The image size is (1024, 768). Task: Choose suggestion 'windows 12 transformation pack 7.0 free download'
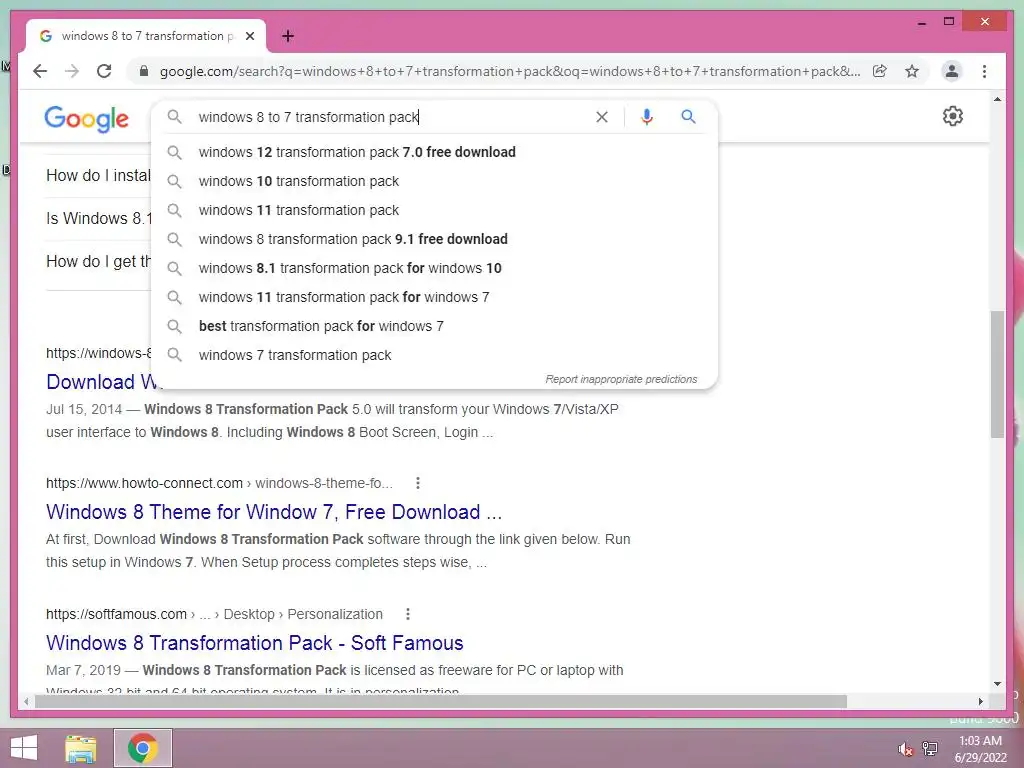click(x=434, y=152)
